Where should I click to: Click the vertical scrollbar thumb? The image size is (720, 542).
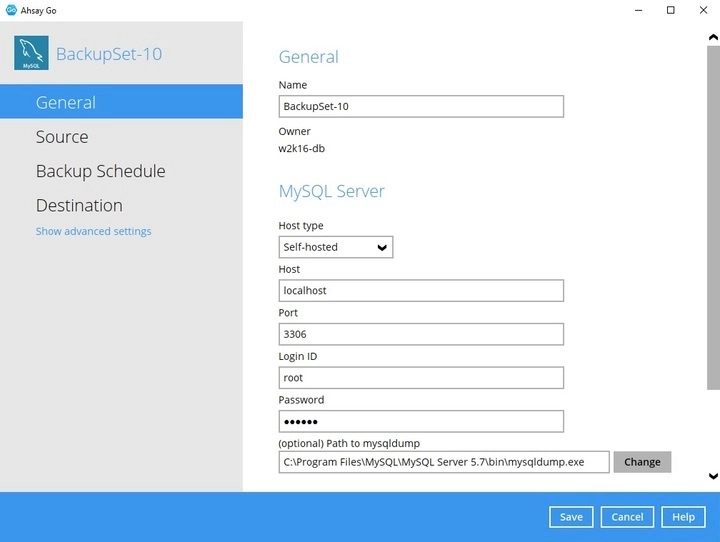tap(713, 218)
